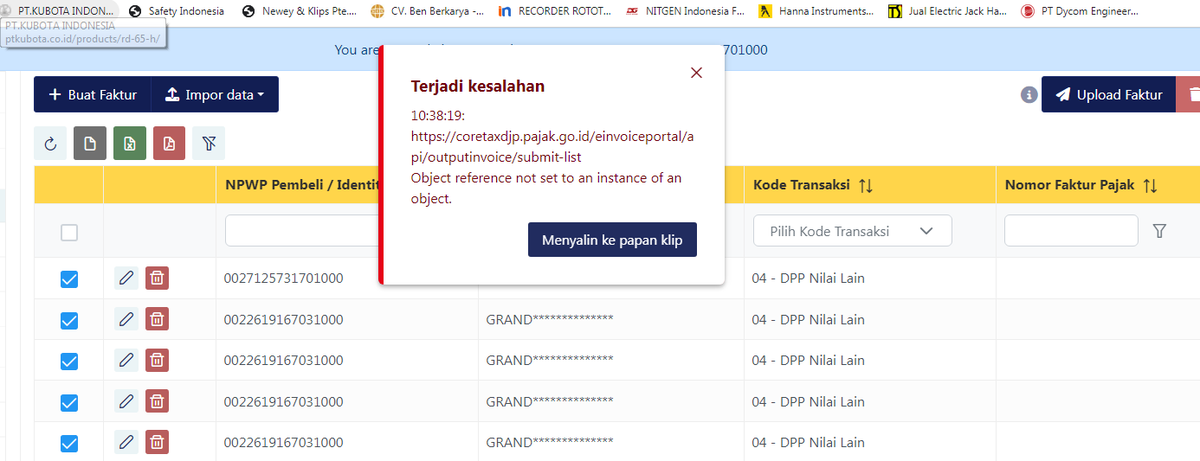This screenshot has height=461, width=1200.
Task: Click the refresh table icon
Action: click(x=50, y=144)
